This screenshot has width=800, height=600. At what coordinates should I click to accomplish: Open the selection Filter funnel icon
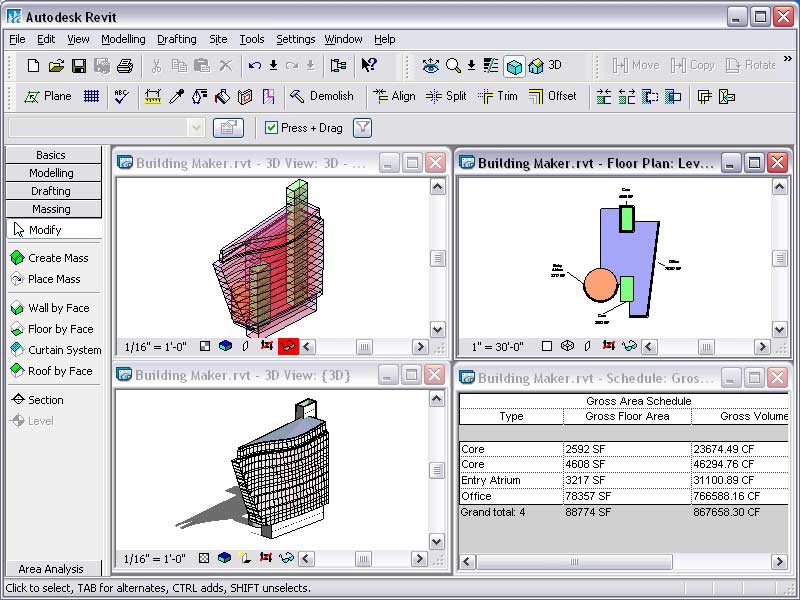click(x=362, y=128)
